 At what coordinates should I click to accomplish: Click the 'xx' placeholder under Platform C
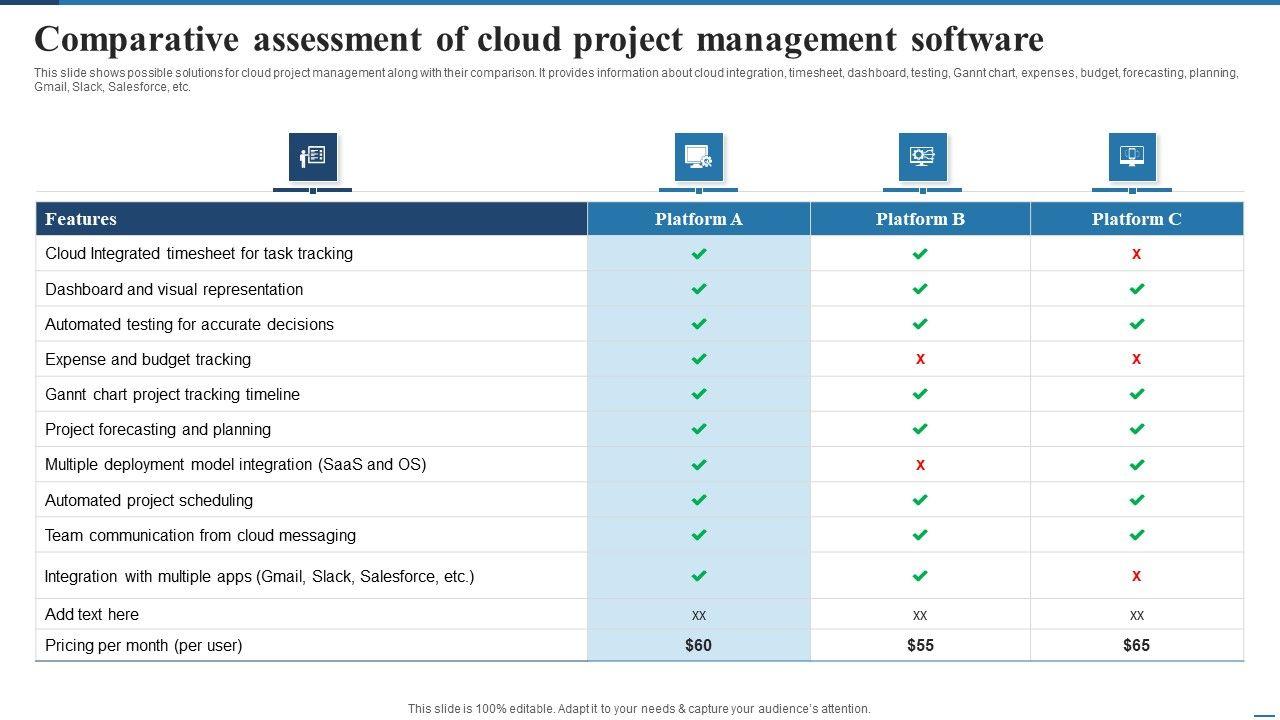pyautogui.click(x=1137, y=615)
